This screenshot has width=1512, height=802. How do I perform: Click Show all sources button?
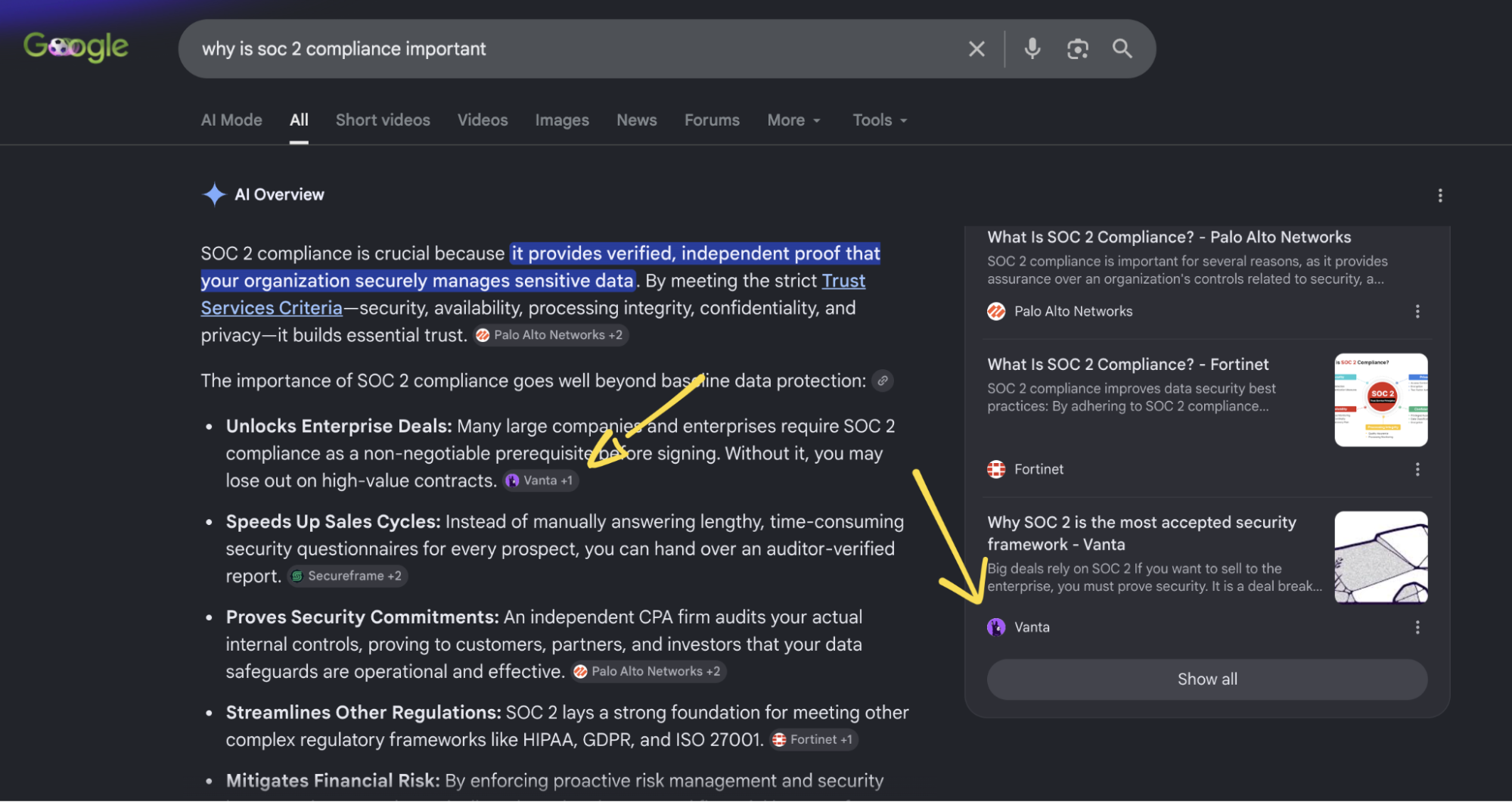pyautogui.click(x=1207, y=679)
